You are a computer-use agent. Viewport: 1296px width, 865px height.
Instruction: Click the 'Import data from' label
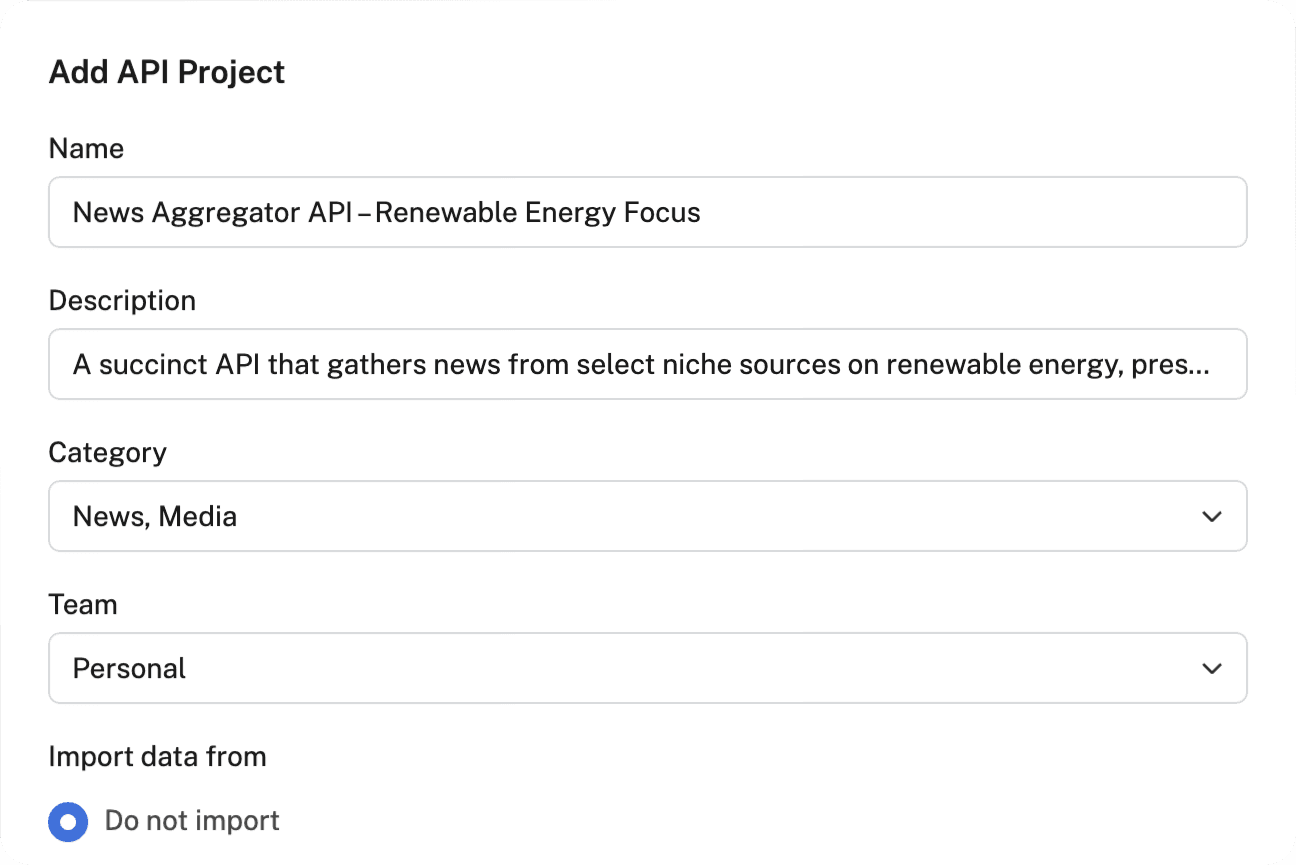click(x=157, y=757)
